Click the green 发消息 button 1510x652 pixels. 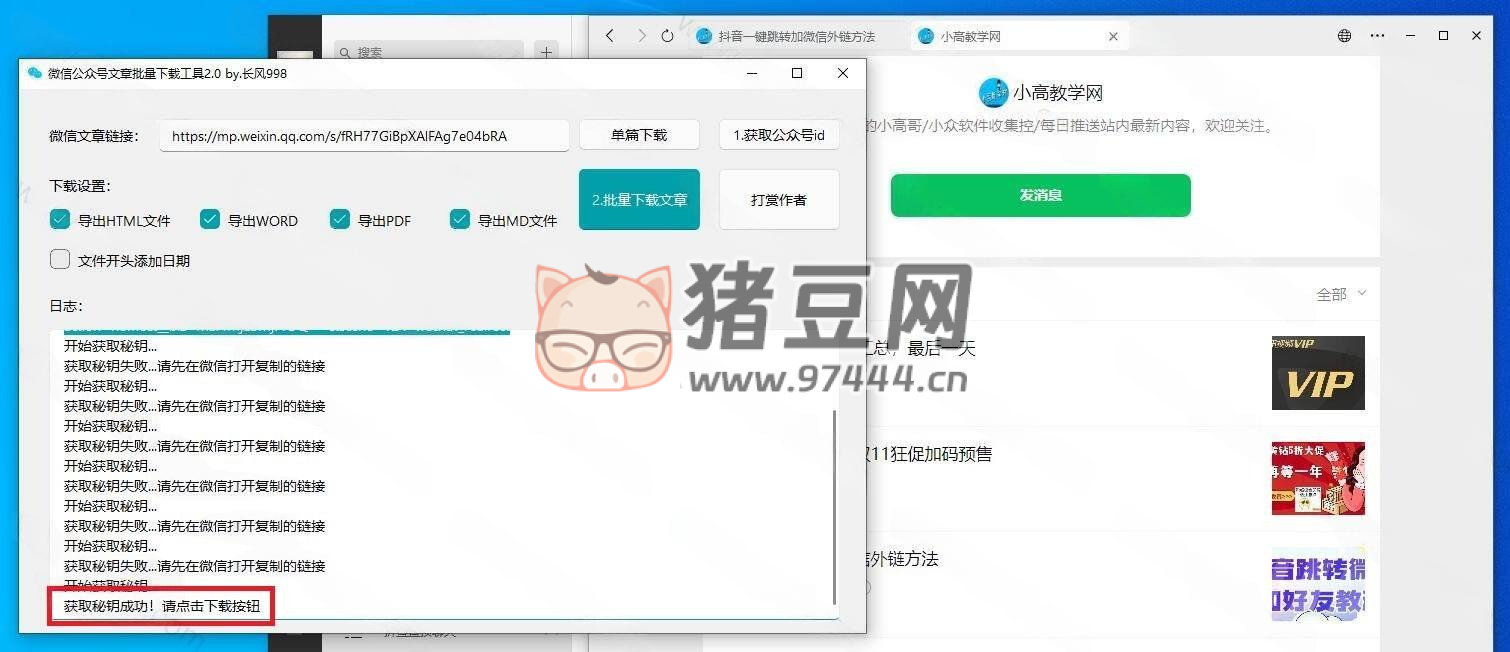click(x=1040, y=195)
